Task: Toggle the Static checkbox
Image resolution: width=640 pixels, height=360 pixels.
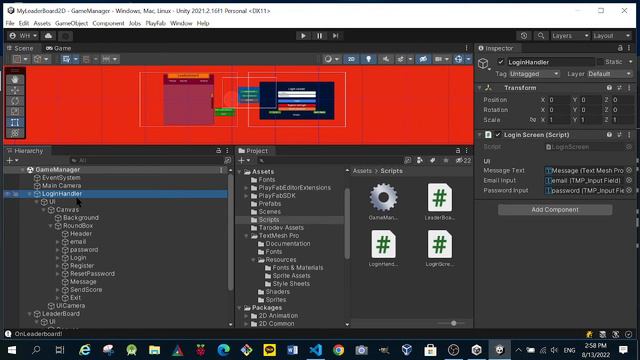Action: coord(600,62)
